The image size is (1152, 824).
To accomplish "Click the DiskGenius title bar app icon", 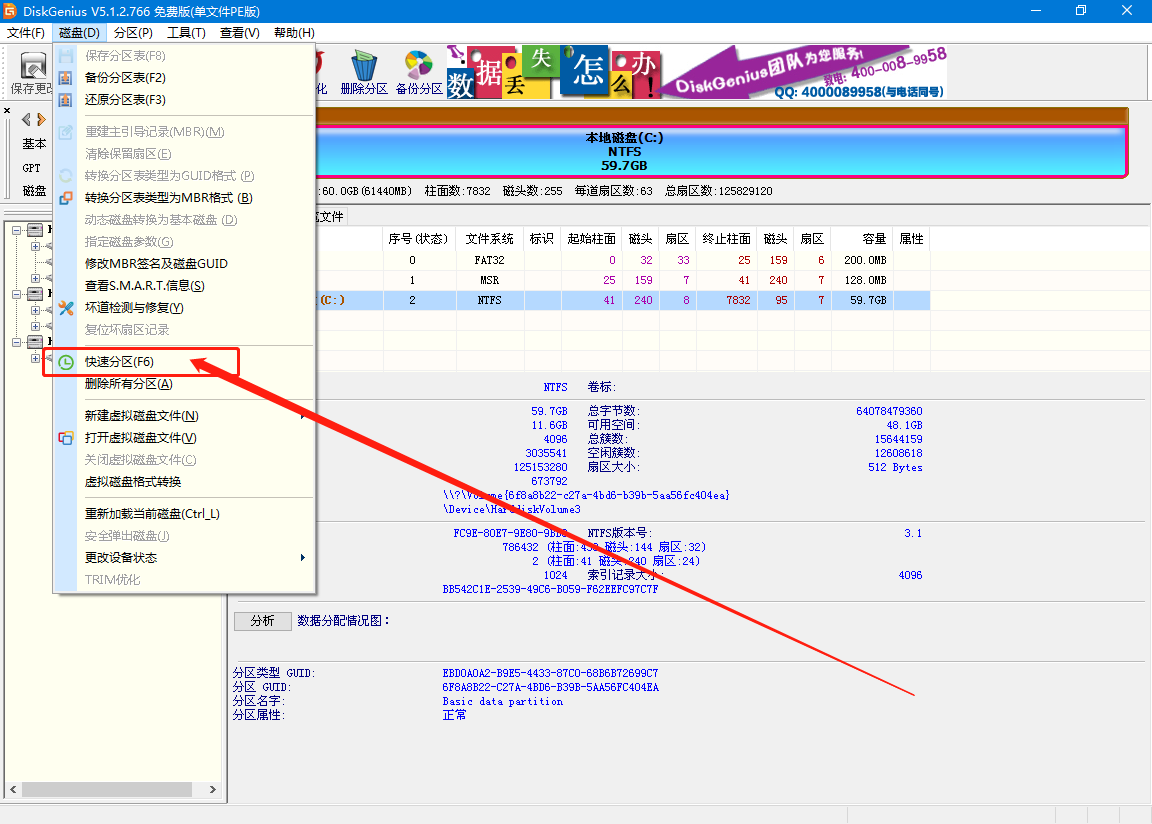I will [x=10, y=11].
